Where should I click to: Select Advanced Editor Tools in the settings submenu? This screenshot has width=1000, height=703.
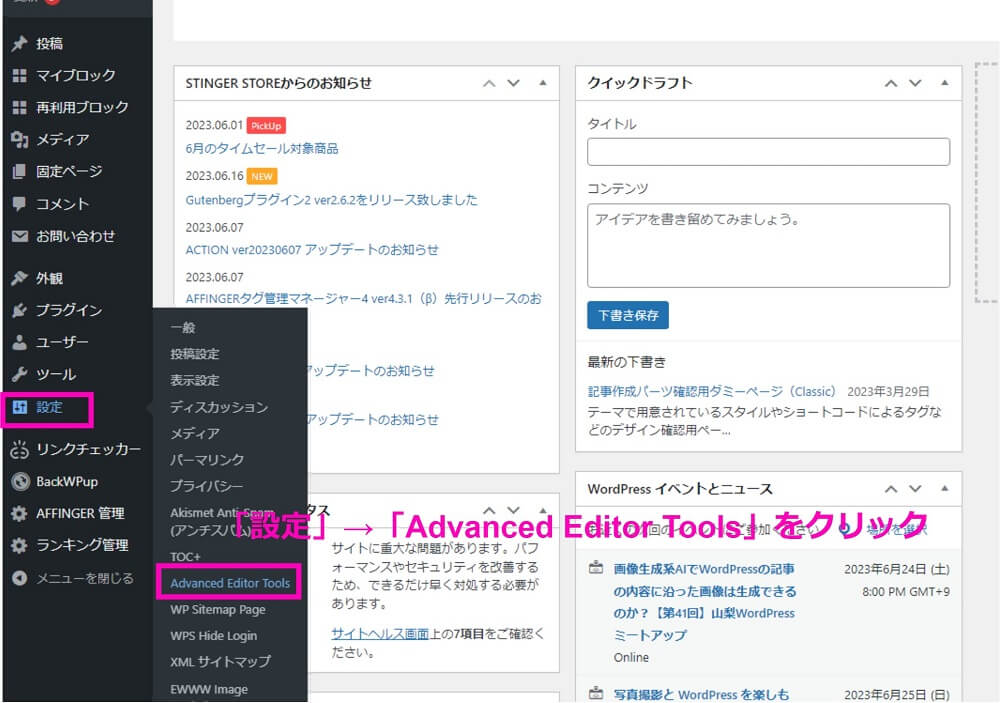coord(229,582)
